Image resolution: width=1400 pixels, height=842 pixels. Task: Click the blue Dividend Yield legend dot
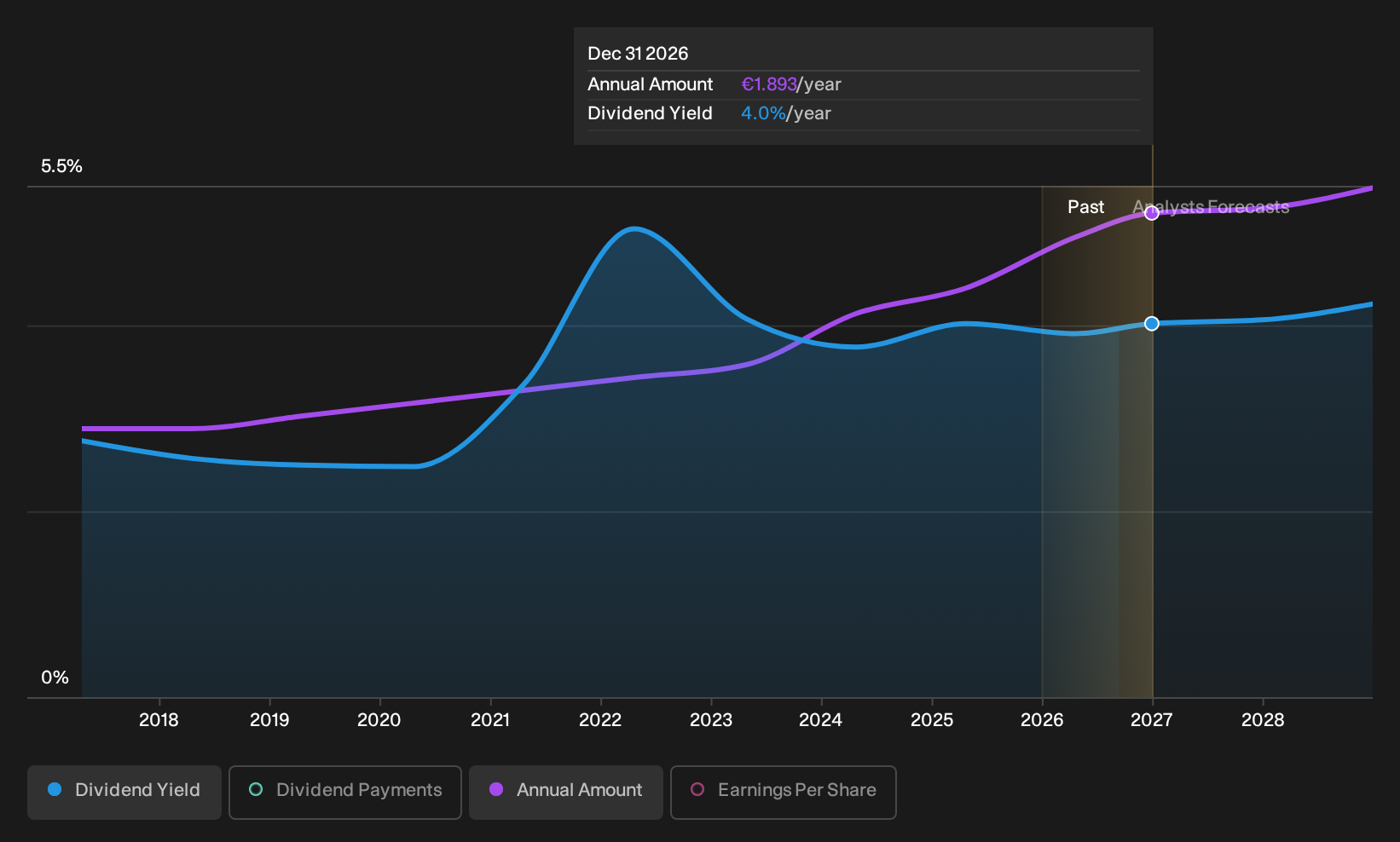[x=55, y=789]
